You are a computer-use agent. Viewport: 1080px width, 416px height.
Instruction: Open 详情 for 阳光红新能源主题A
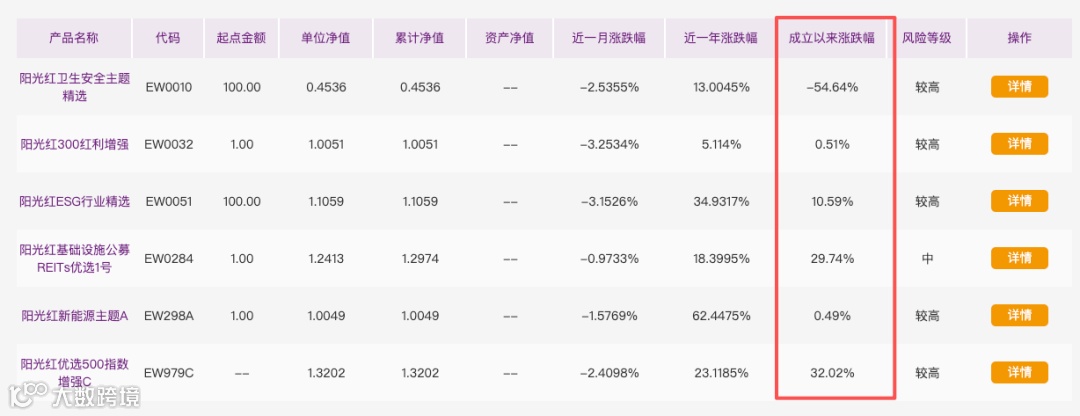coord(1019,315)
